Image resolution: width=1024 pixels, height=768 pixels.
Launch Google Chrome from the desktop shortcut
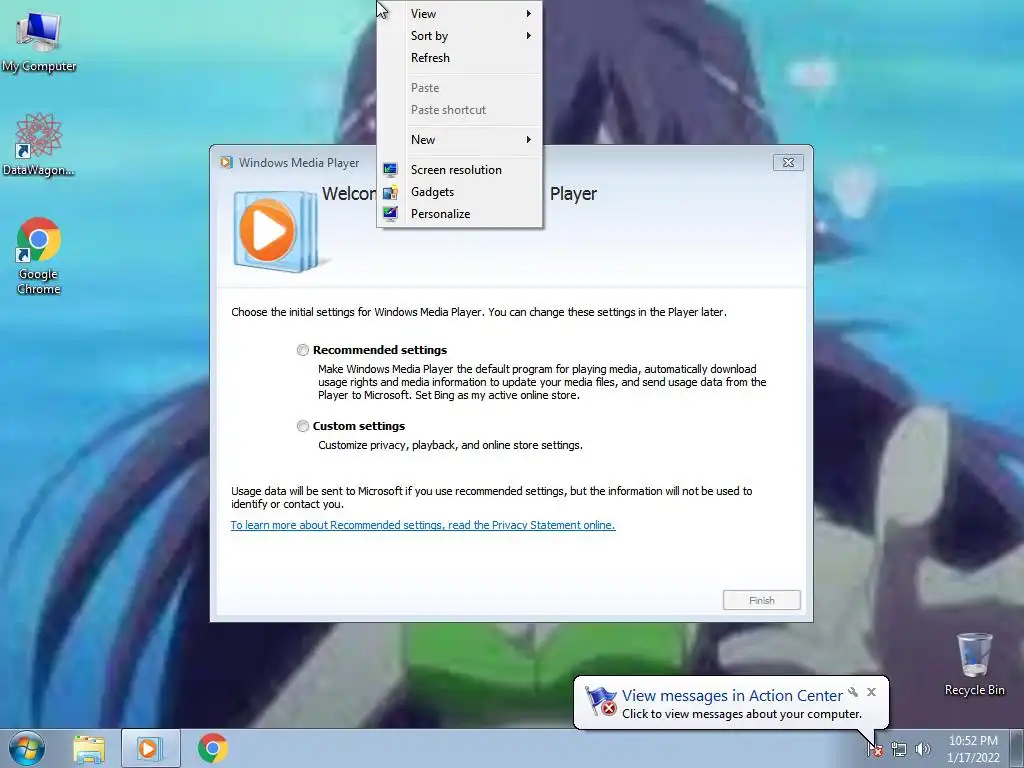[x=39, y=256]
